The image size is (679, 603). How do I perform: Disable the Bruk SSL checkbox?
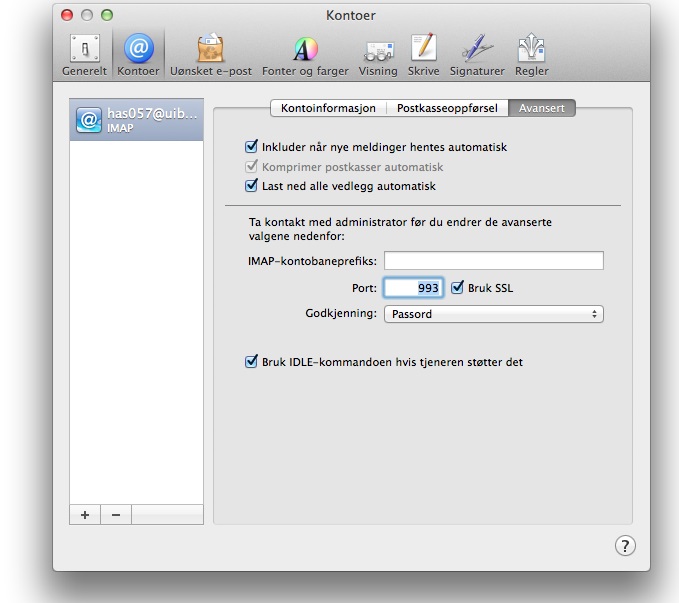pyautogui.click(x=458, y=288)
